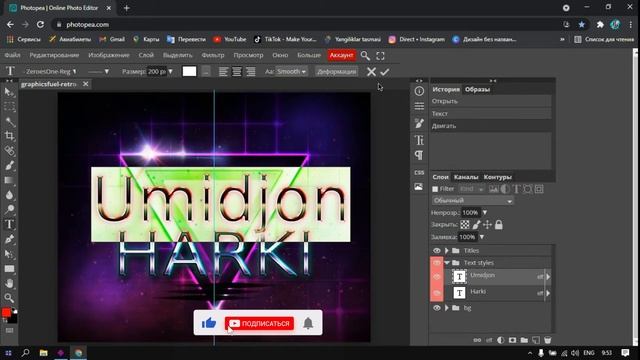This screenshot has width=640, height=360.
Task: Hide the bg folder layer
Action: (437, 308)
